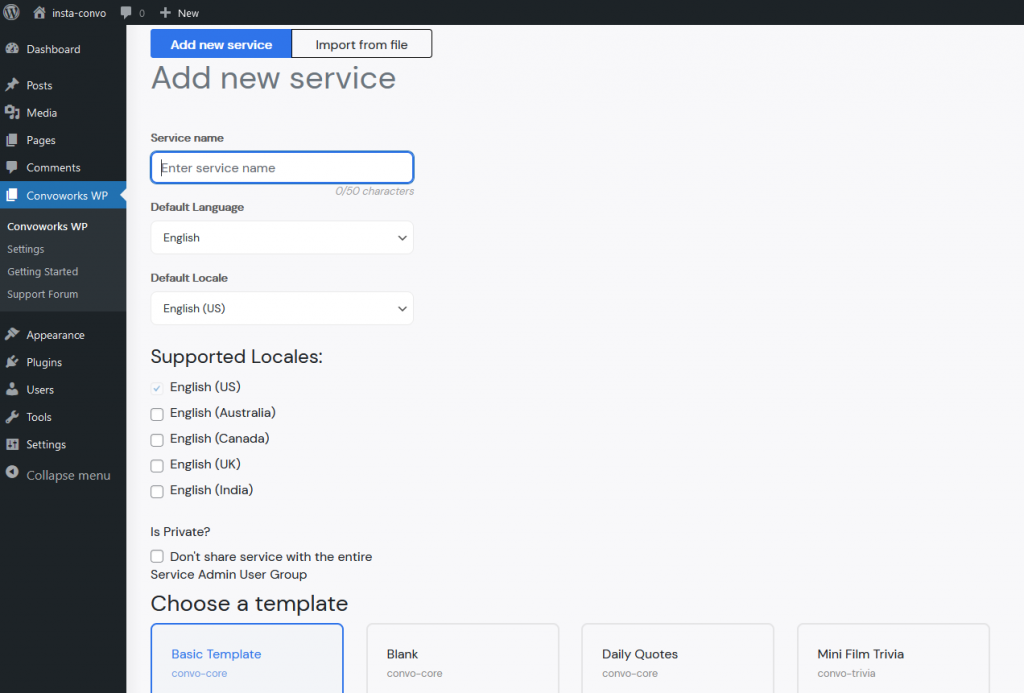Click New in the admin bar
Screen dimensions: 1024x693
pos(188,13)
